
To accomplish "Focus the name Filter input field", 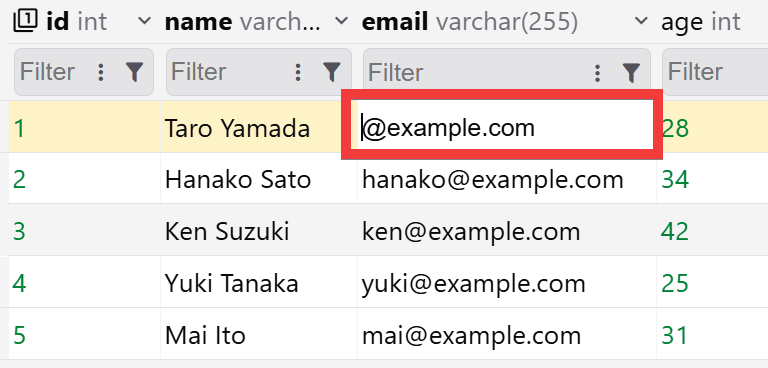I will 228,72.
